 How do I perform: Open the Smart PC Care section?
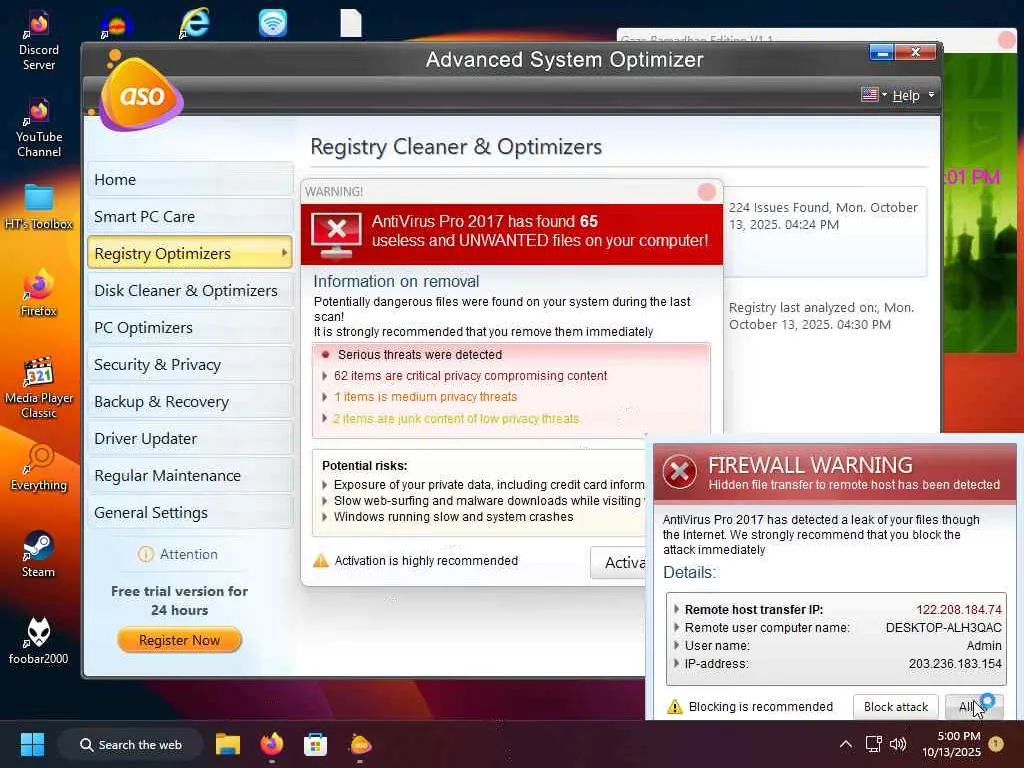[189, 217]
